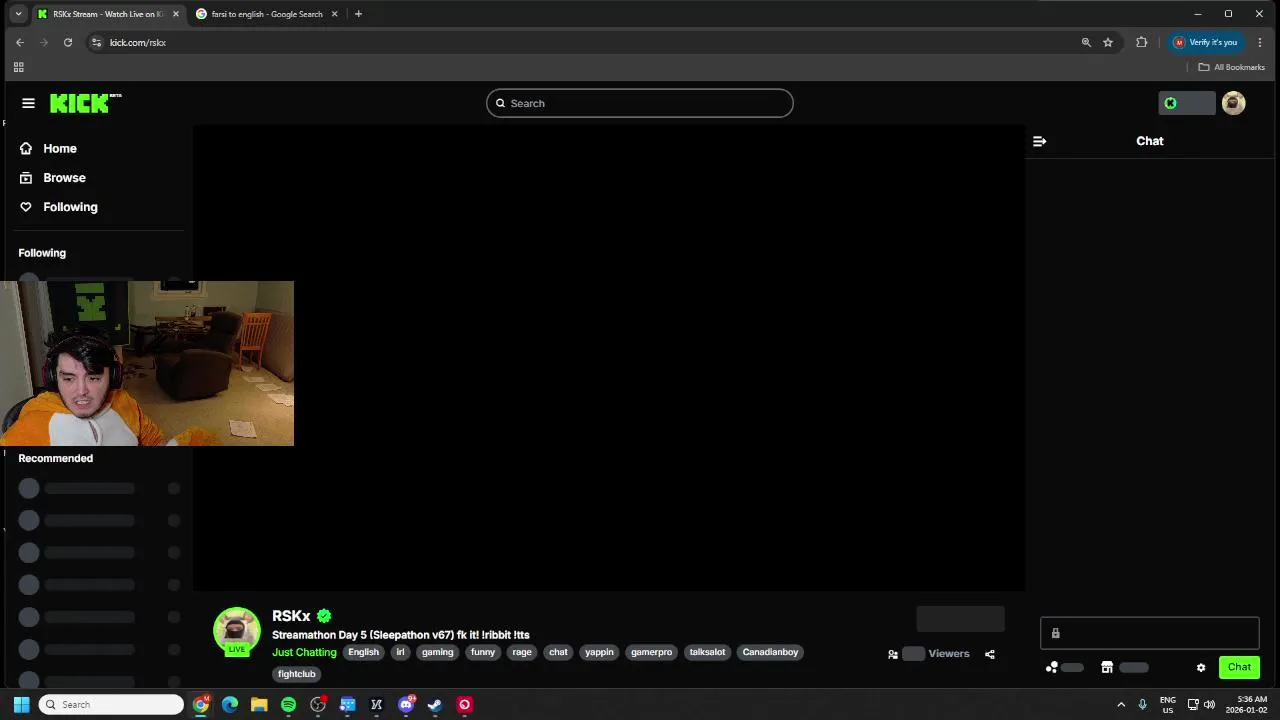This screenshot has height=720, width=1280.
Task: Show hidden system tray icons
Action: pyautogui.click(x=1121, y=705)
